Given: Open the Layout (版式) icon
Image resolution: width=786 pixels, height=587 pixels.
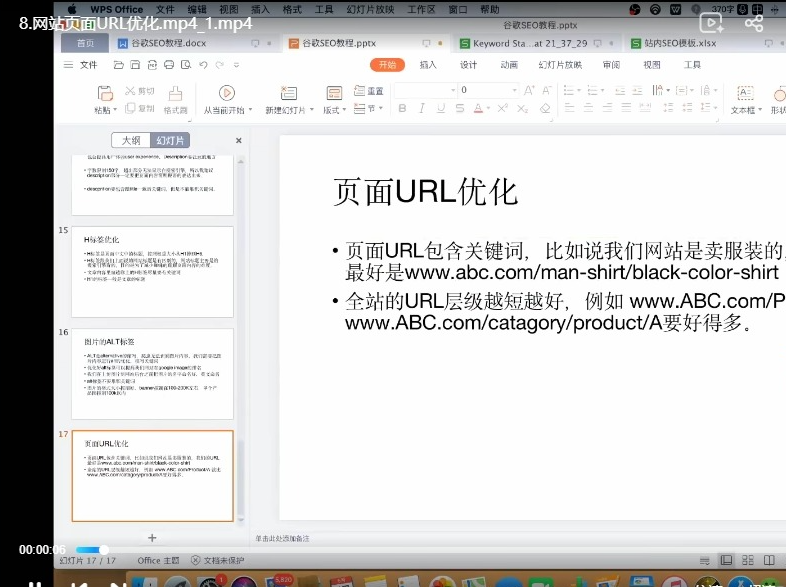Looking at the screenshot, I should 334,93.
